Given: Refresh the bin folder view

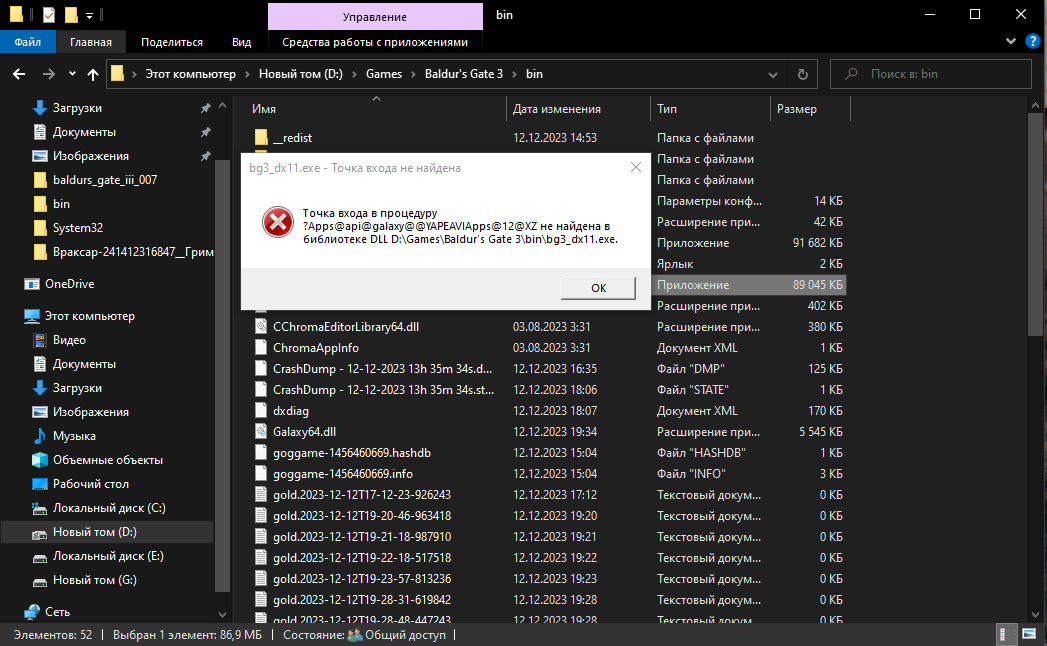Looking at the screenshot, I should [x=802, y=74].
